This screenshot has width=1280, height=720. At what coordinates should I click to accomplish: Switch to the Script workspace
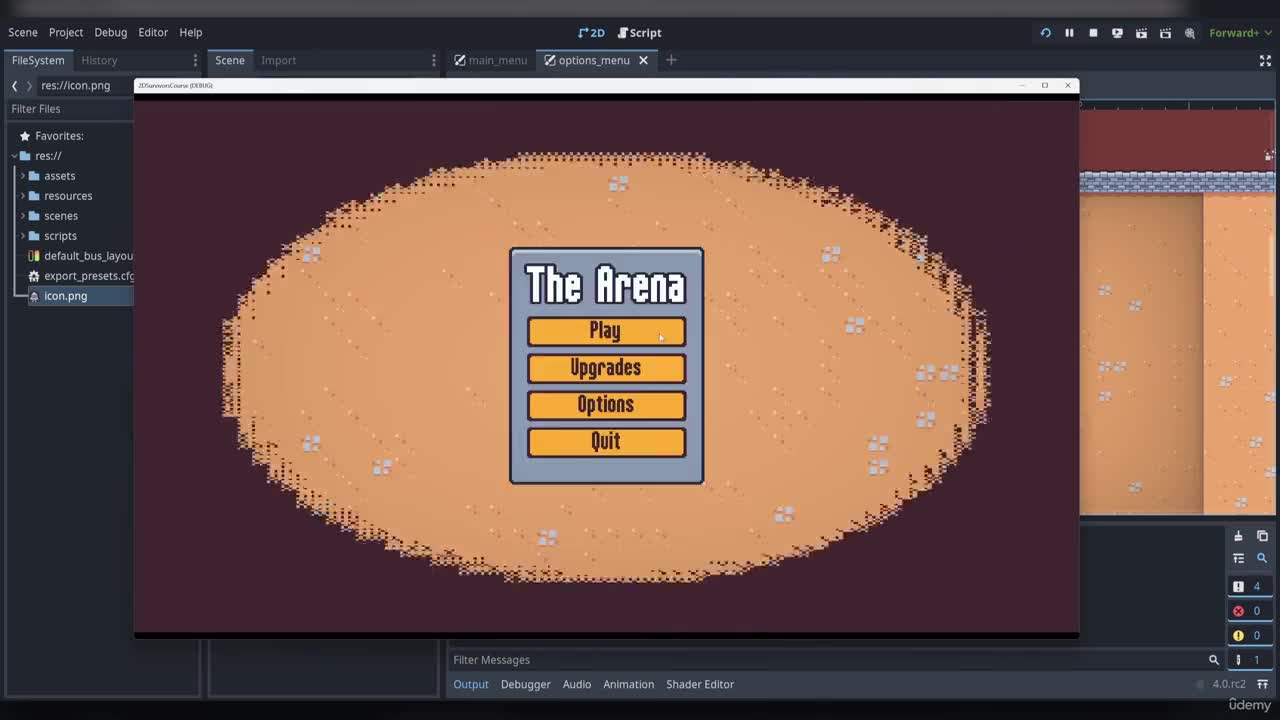tap(639, 33)
